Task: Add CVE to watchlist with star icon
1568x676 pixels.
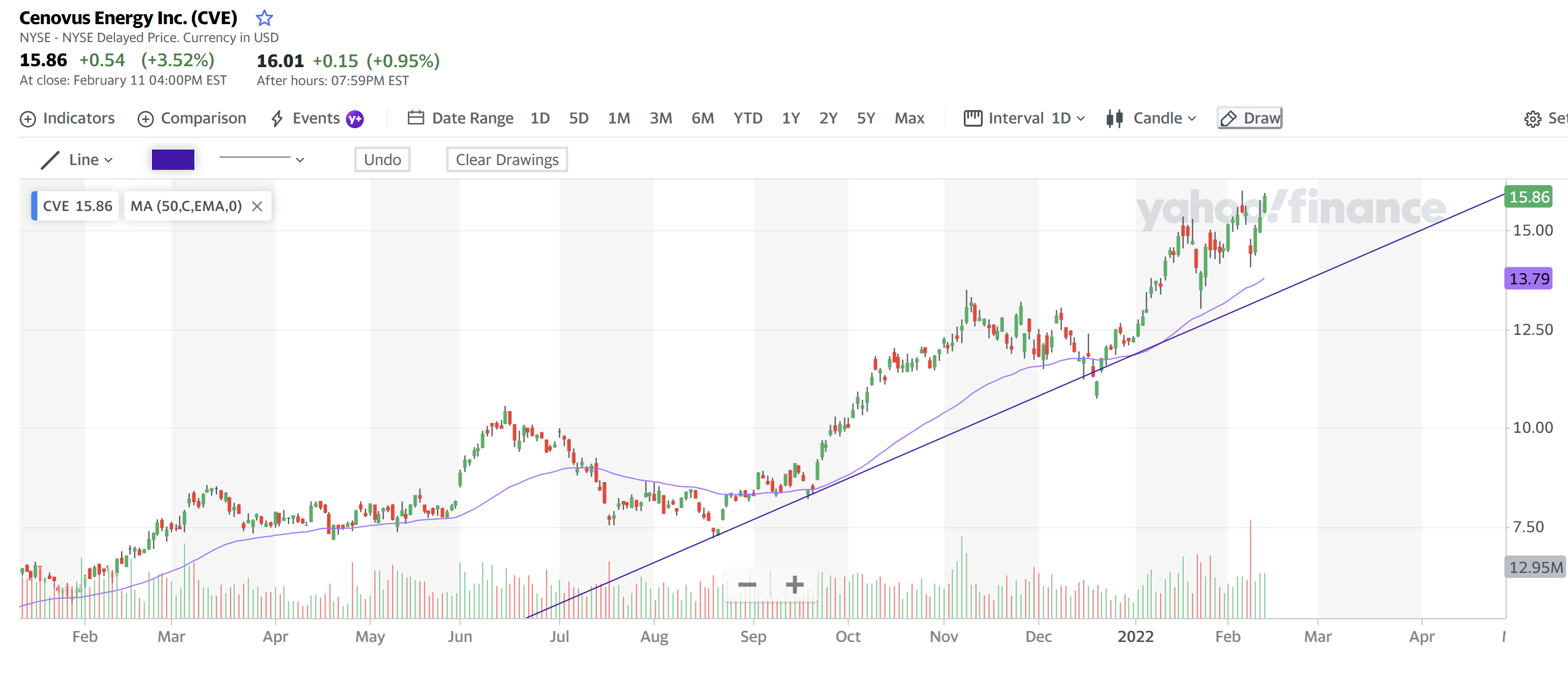Action: 264,18
